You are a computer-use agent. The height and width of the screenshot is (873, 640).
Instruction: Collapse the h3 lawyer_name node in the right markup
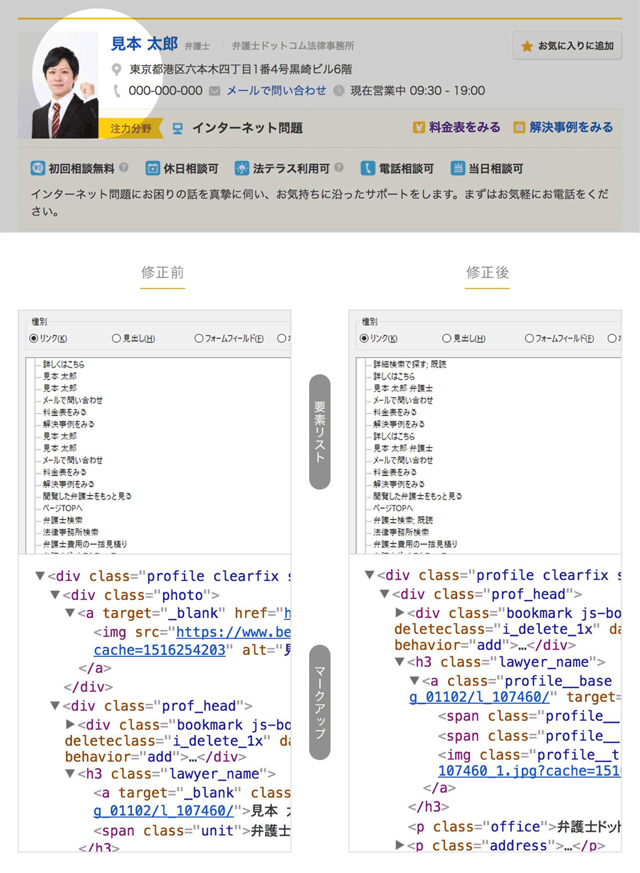(400, 662)
